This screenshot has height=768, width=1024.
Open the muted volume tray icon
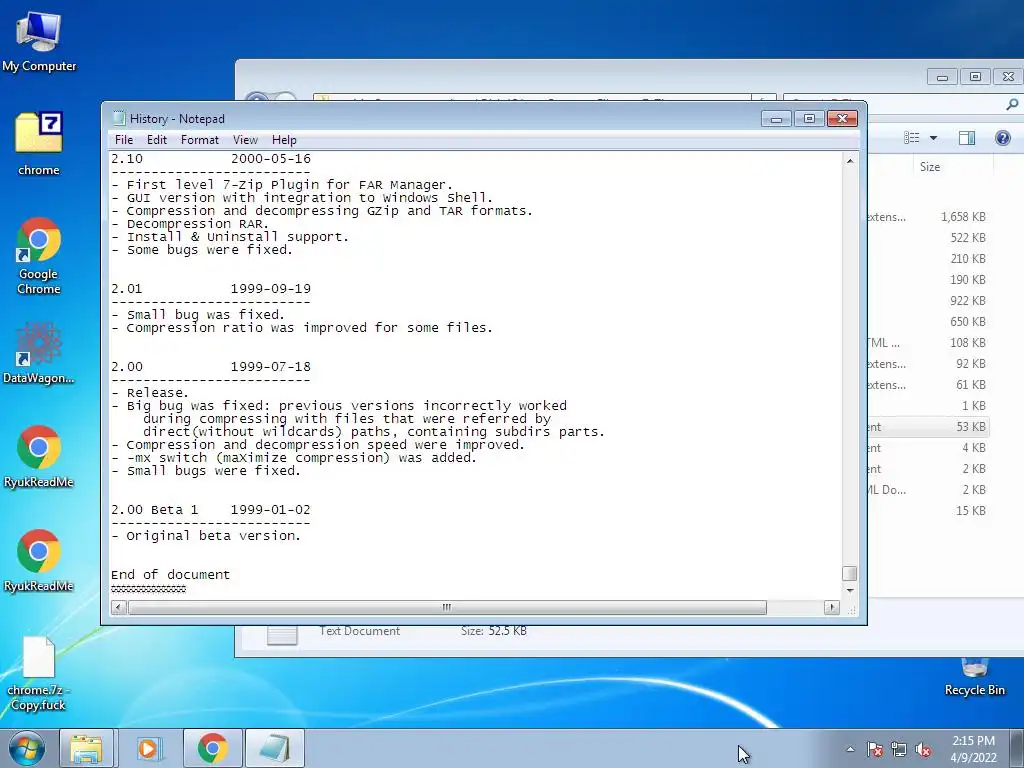923,750
